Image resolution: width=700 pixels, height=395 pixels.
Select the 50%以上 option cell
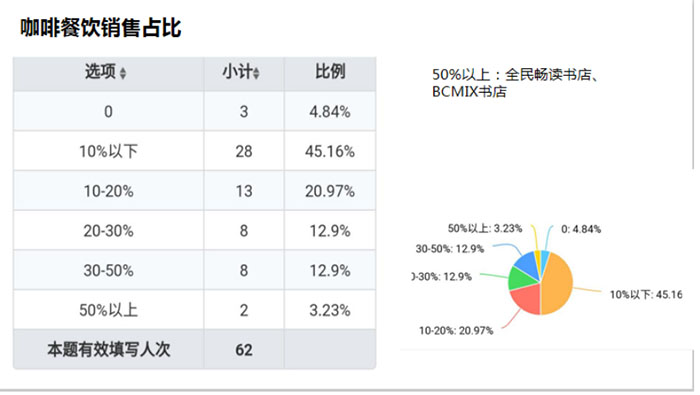pos(108,310)
